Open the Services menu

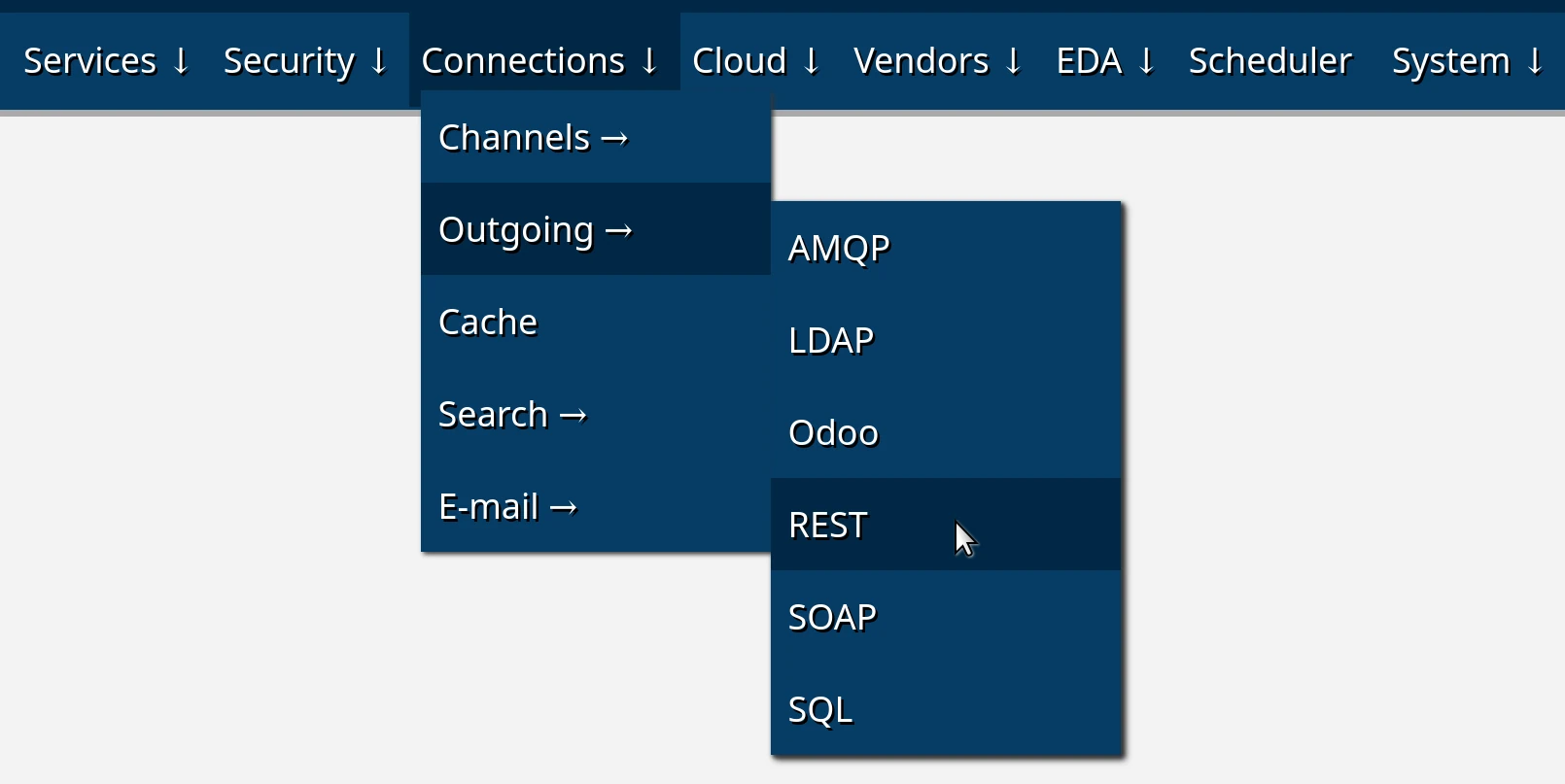click(105, 61)
